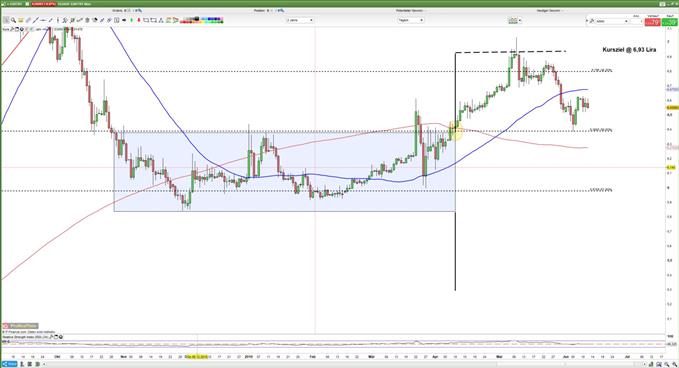
Task: Click the trash bin delete-objects icon
Action: coord(87,20)
